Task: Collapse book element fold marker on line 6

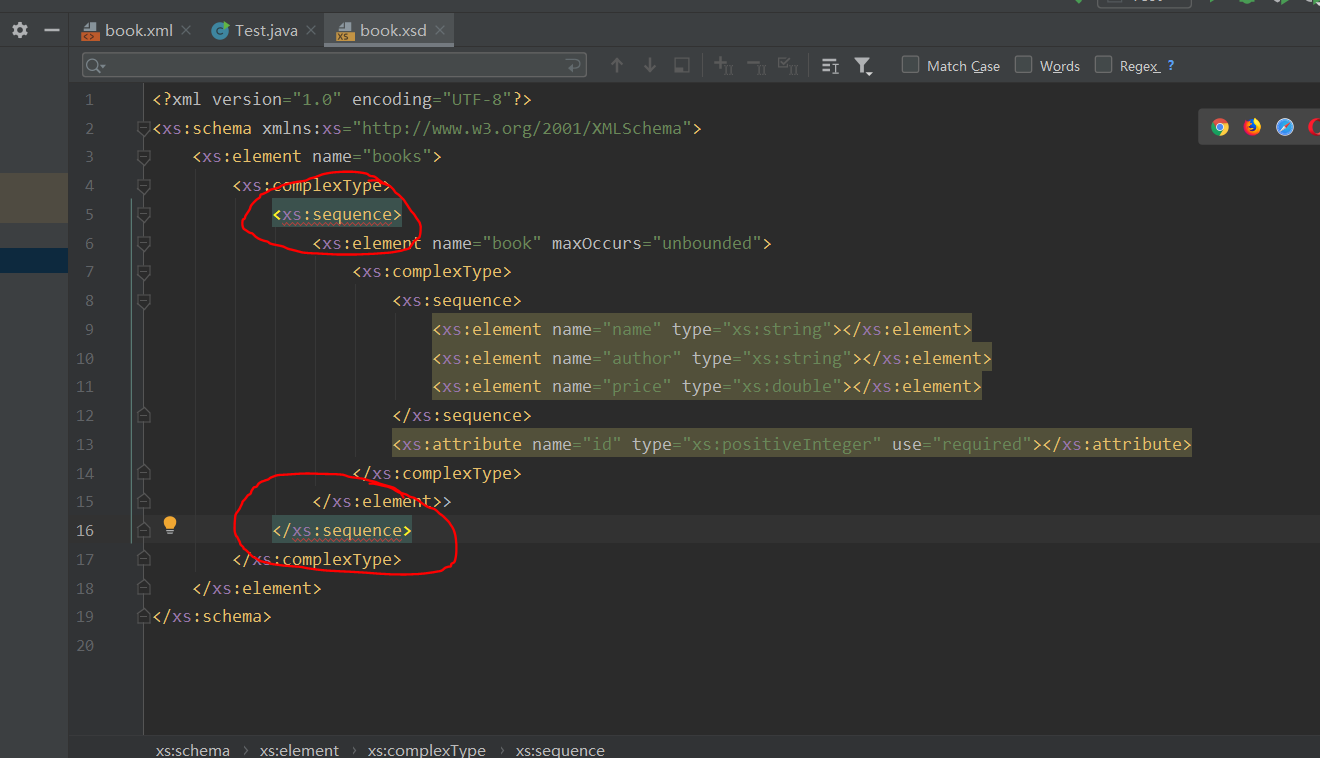Action: coord(143,243)
